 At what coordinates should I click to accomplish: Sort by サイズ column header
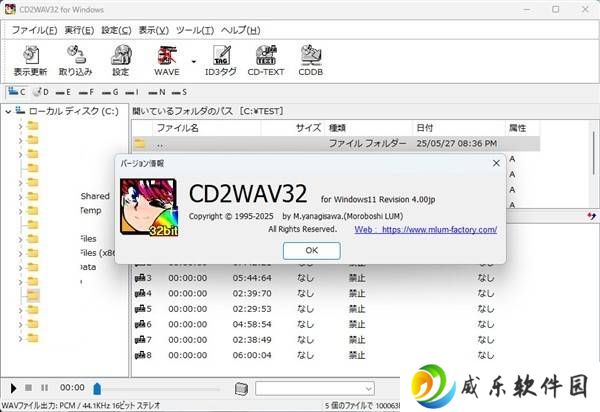click(293, 128)
